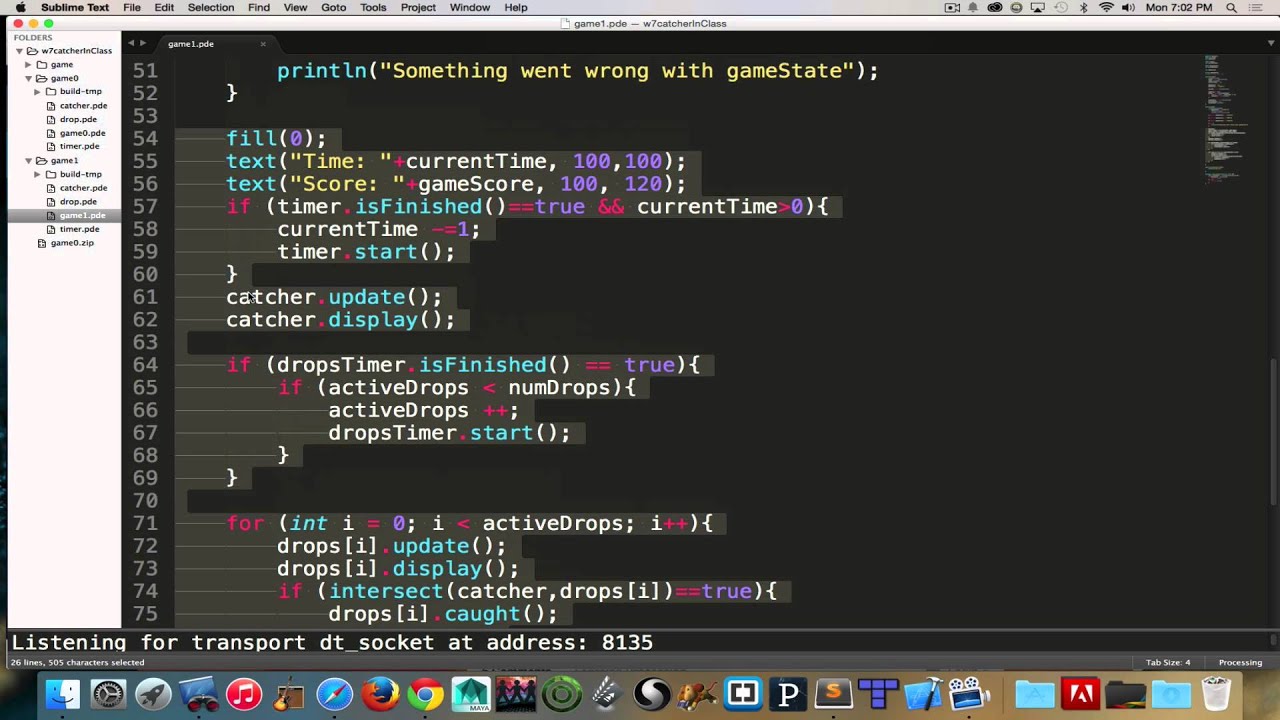1280x720 pixels.
Task: Open catcher.pde under game1
Action: pyautogui.click(x=83, y=188)
